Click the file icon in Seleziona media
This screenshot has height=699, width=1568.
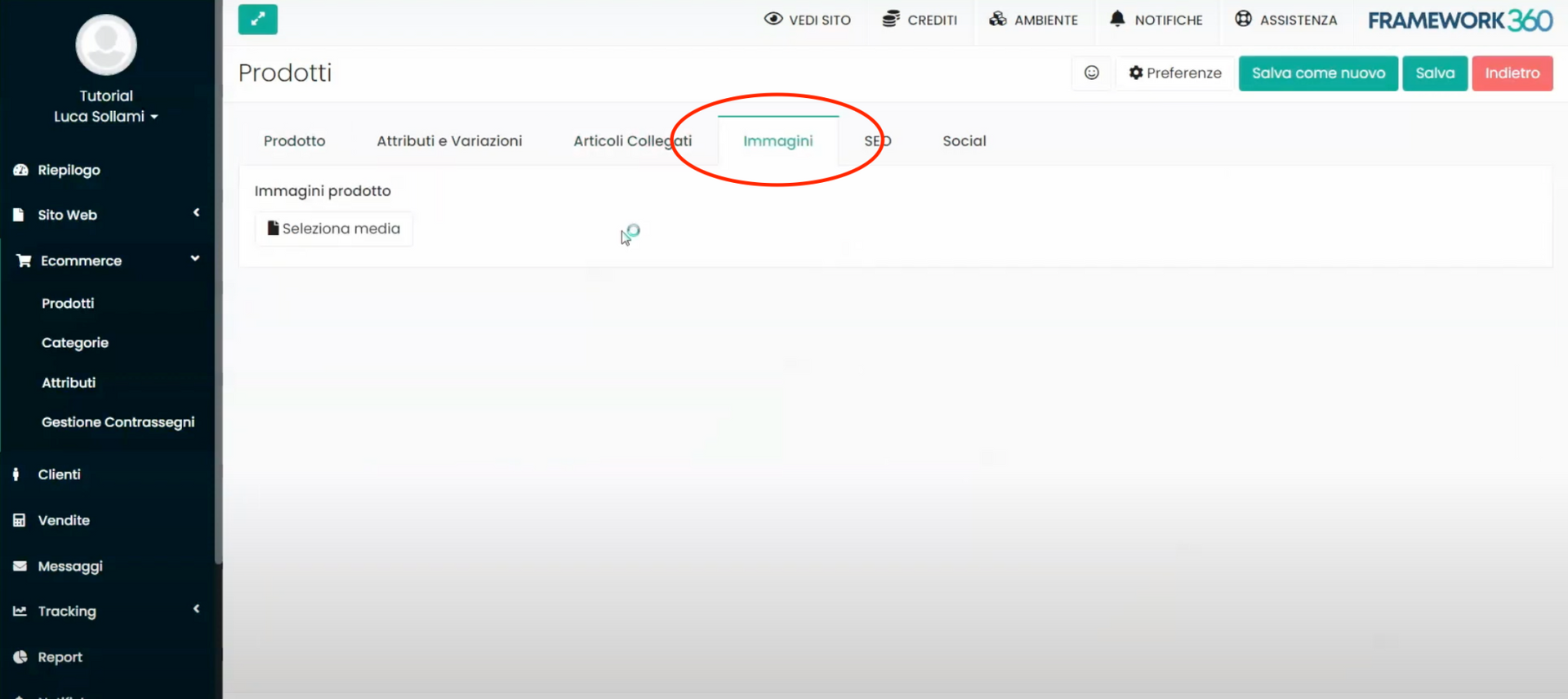pos(273,228)
